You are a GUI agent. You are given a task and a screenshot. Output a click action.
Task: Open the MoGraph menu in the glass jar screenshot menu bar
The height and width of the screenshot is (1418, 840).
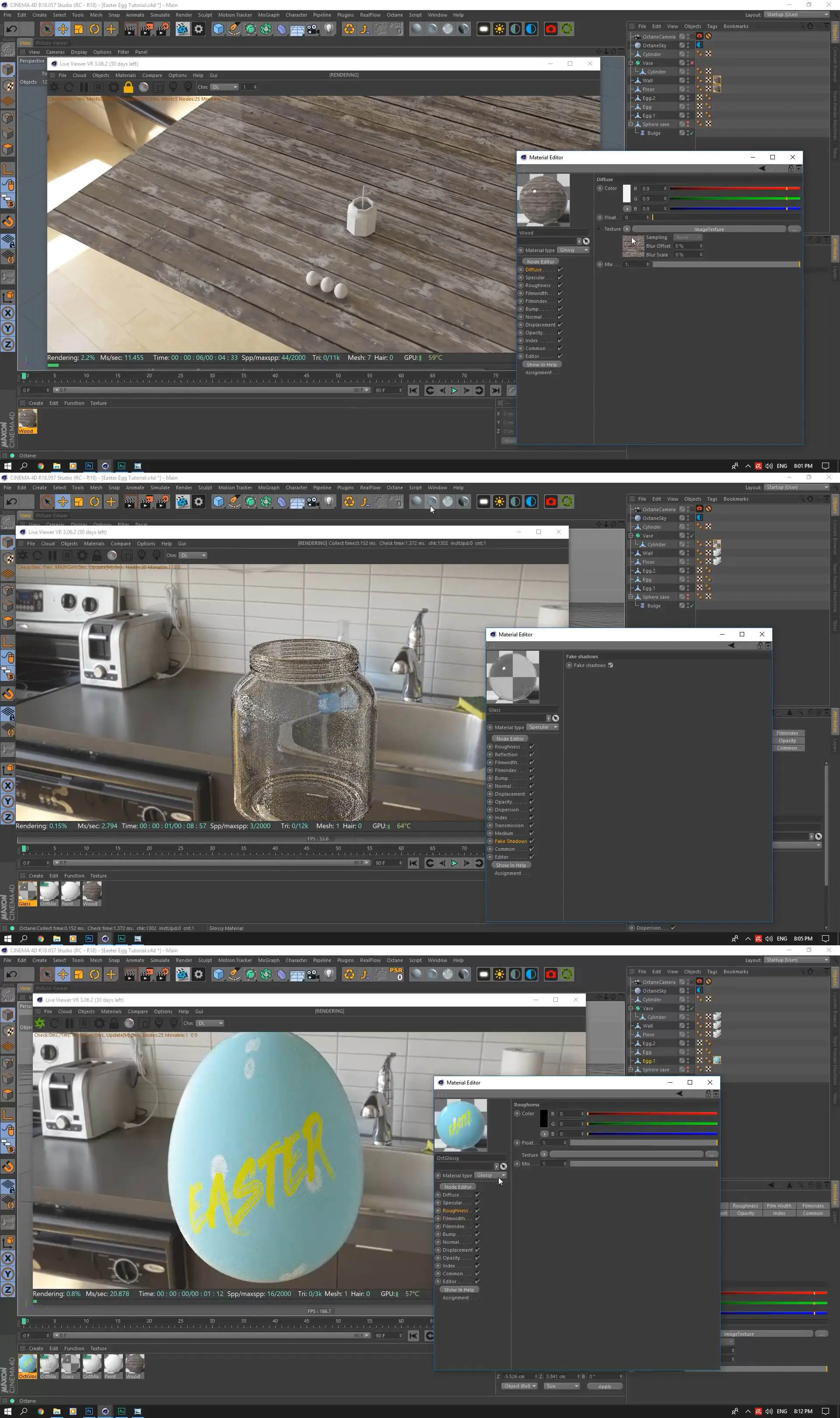pyautogui.click(x=268, y=488)
